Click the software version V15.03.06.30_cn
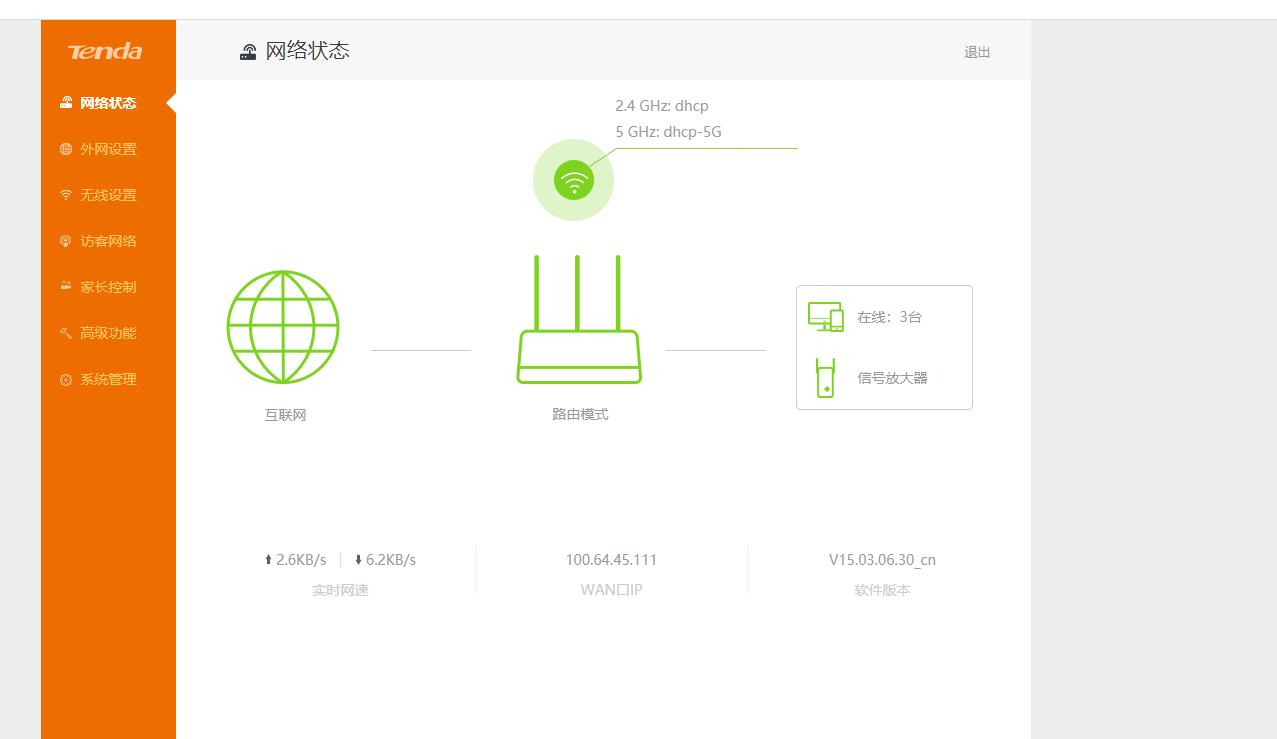 [880, 559]
